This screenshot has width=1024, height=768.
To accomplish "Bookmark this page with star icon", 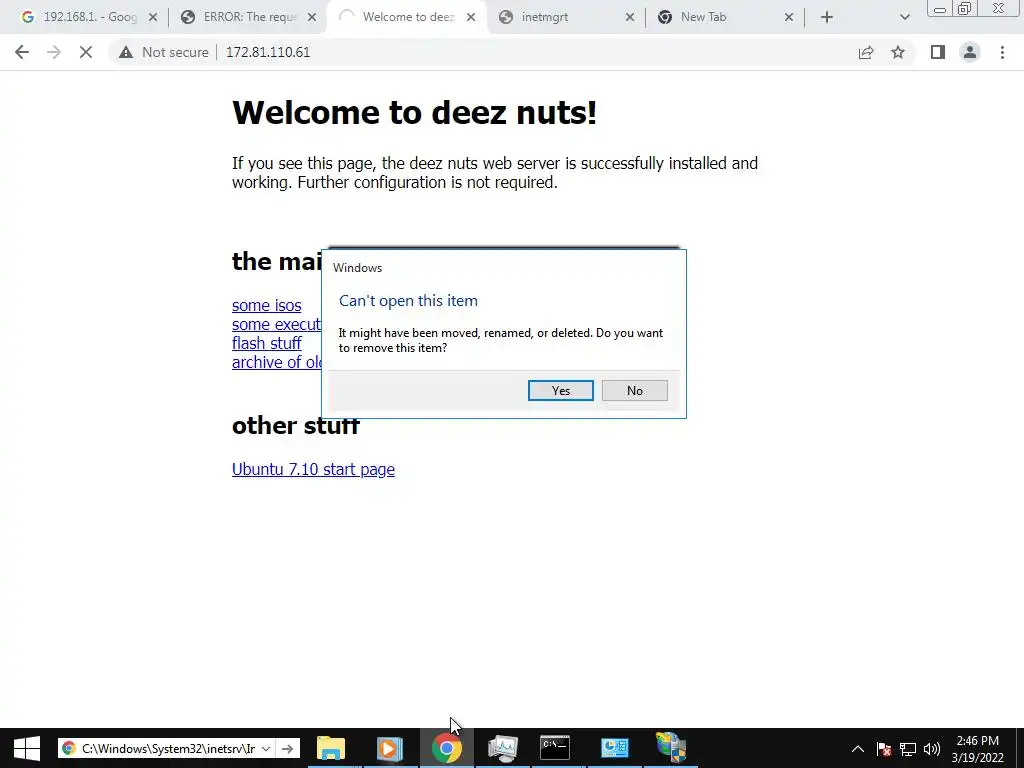I will pos(898,52).
